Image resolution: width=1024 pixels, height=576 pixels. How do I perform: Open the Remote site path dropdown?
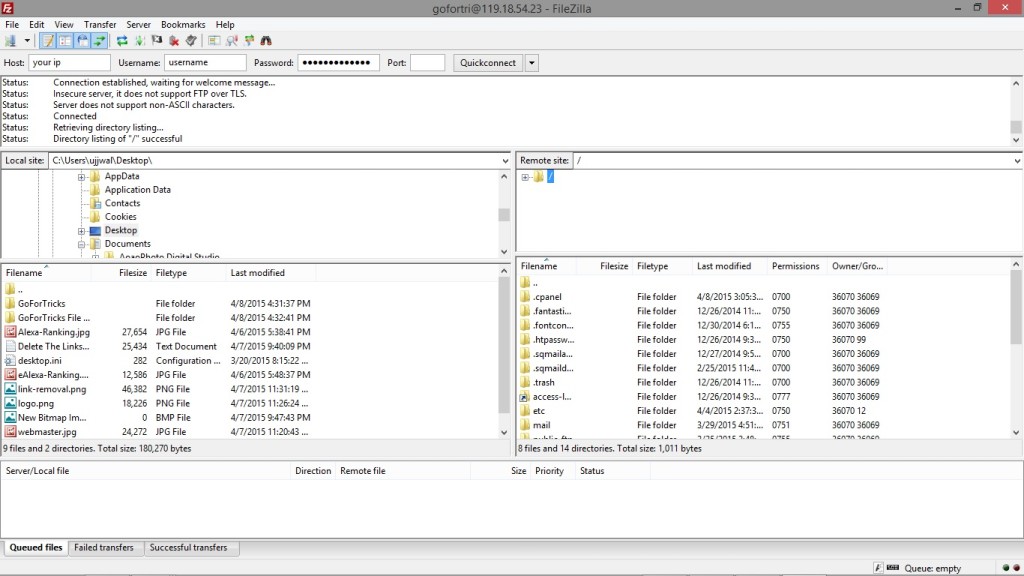pyautogui.click(x=1017, y=161)
